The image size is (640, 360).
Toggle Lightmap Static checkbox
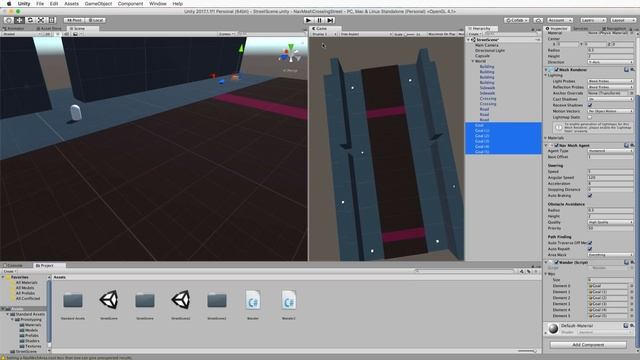click(x=590, y=117)
